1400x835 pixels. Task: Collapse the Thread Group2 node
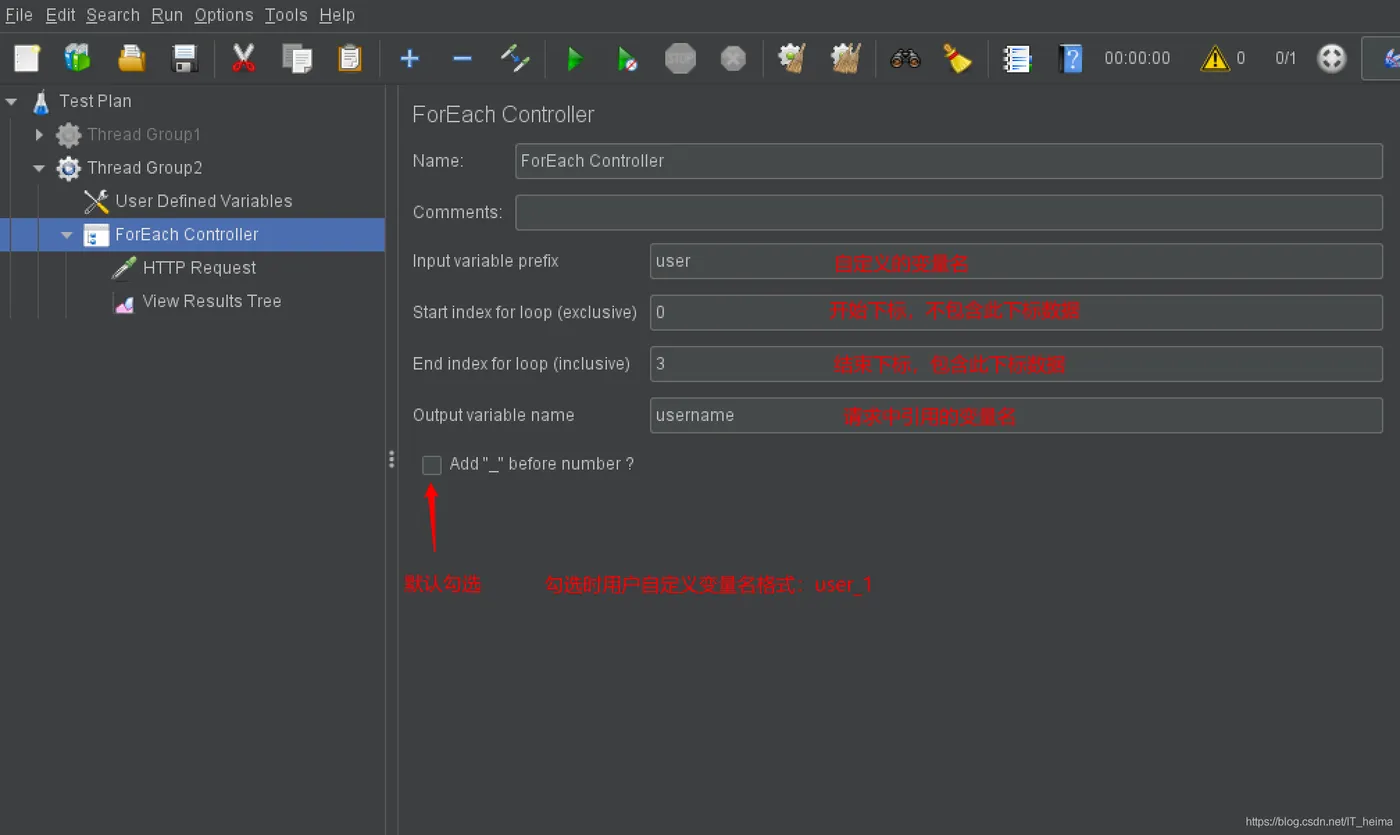[x=39, y=168]
